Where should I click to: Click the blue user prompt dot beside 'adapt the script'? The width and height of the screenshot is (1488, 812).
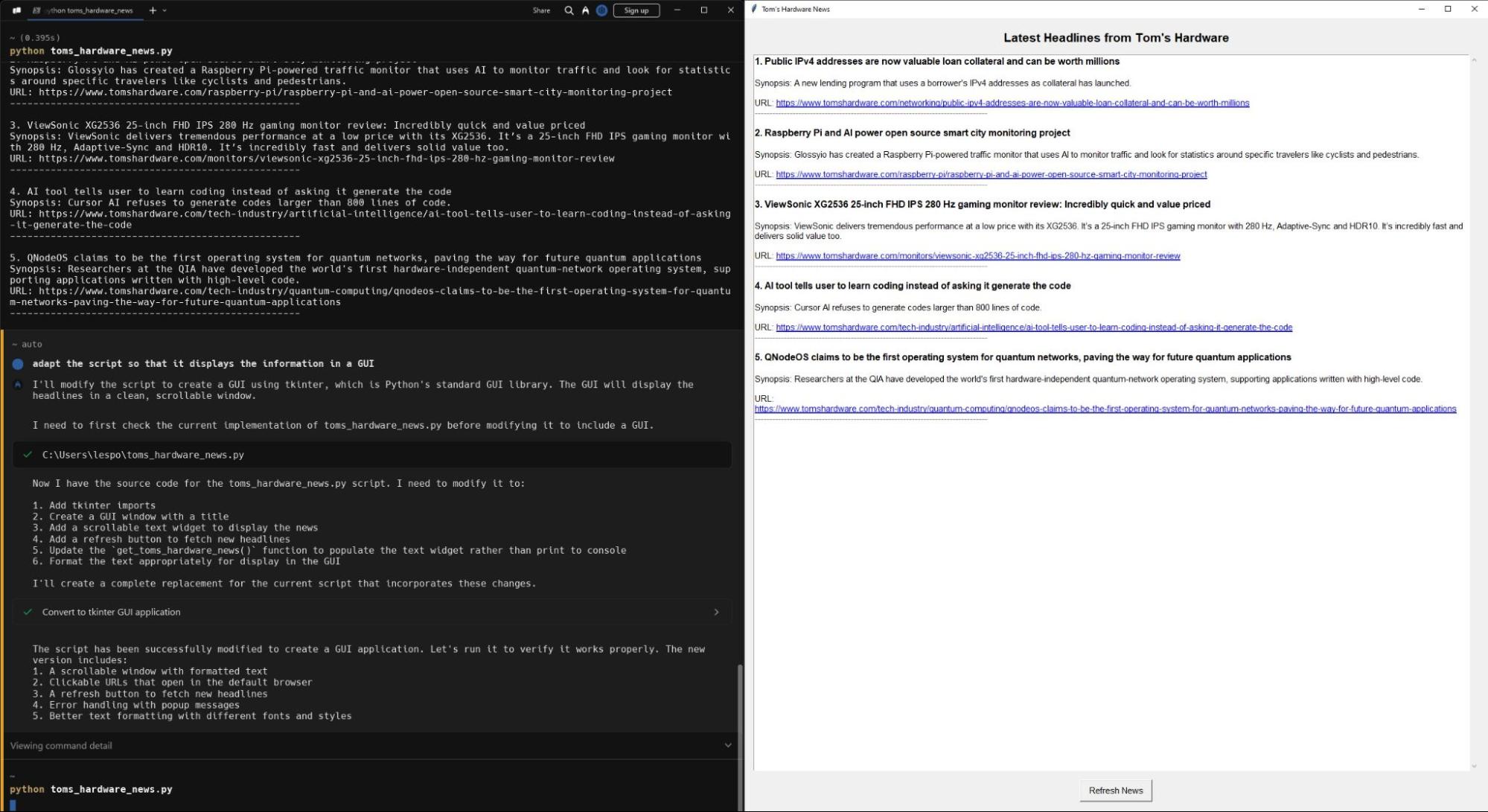point(18,364)
